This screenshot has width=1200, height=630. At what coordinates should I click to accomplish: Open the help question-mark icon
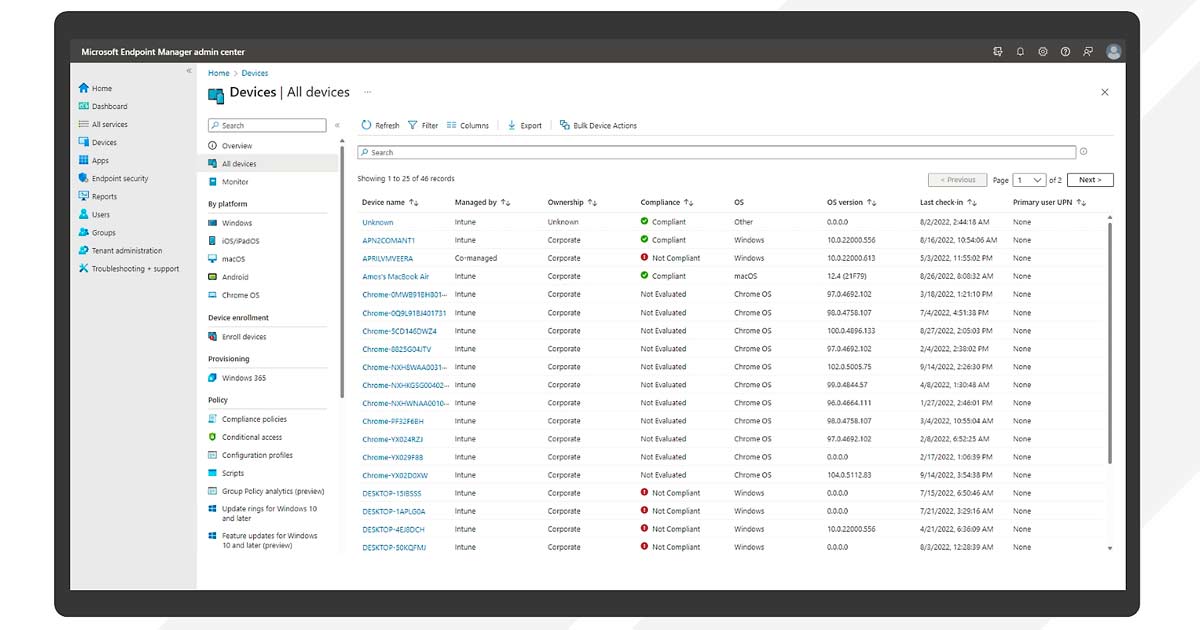(x=1065, y=50)
